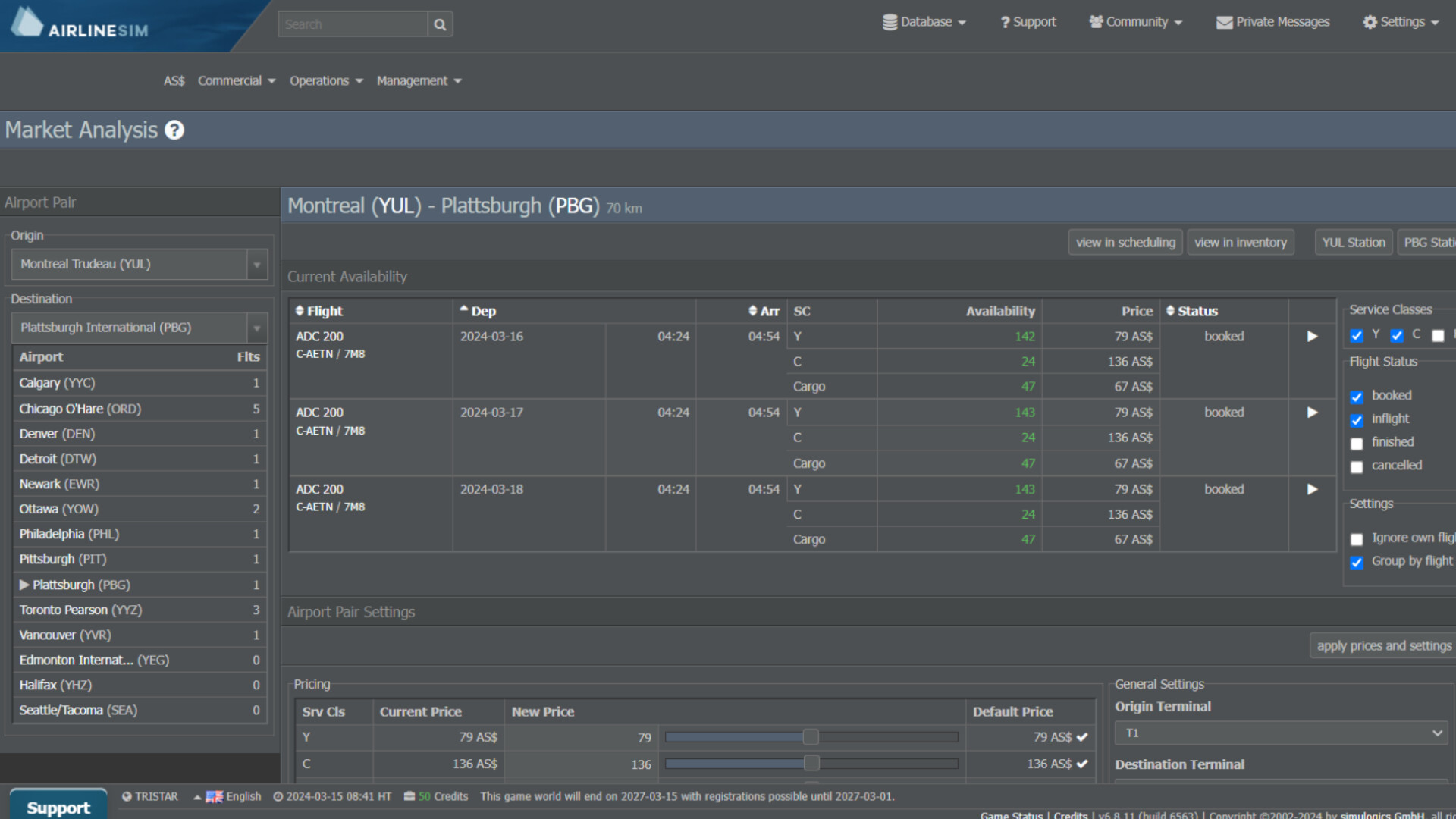Click the search magnifier icon

coord(440,24)
